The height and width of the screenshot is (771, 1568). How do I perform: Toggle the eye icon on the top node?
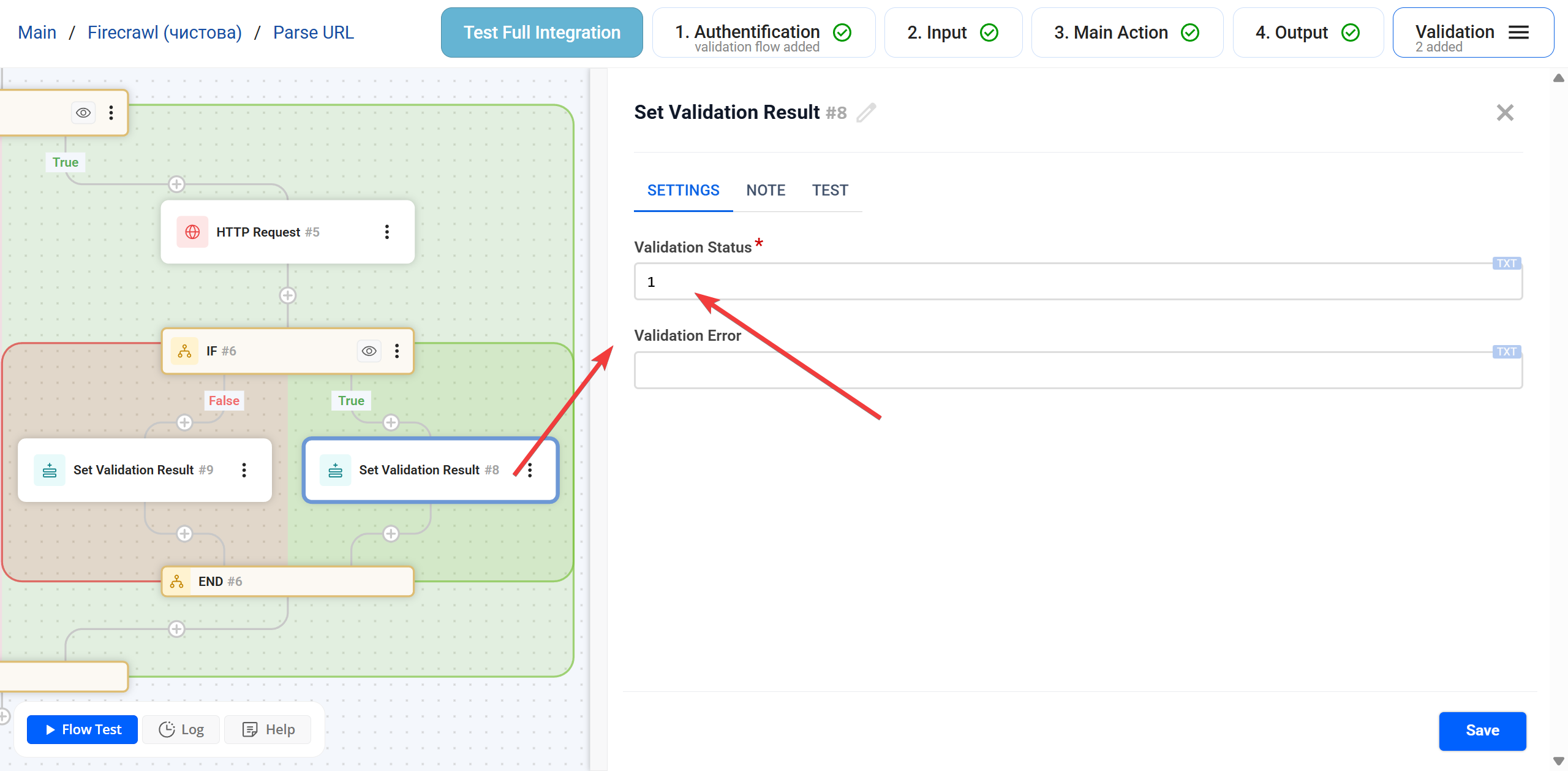click(83, 113)
